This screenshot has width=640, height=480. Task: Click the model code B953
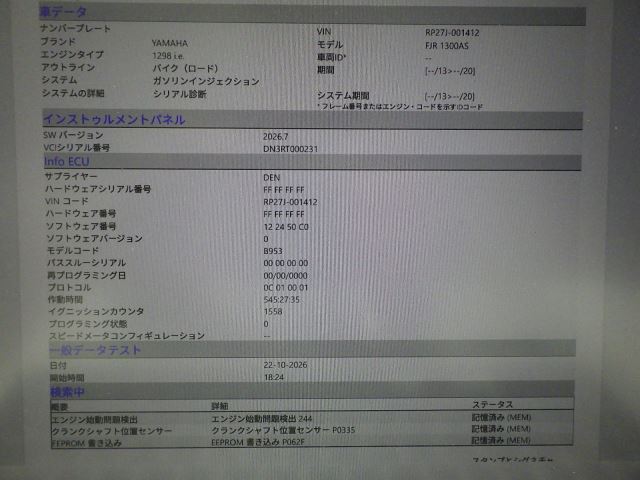(x=273, y=251)
